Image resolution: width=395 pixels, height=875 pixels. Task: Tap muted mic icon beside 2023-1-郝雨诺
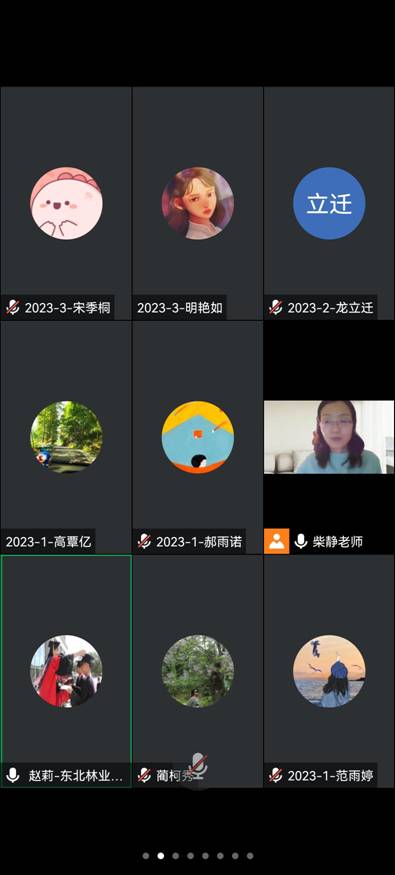144,541
